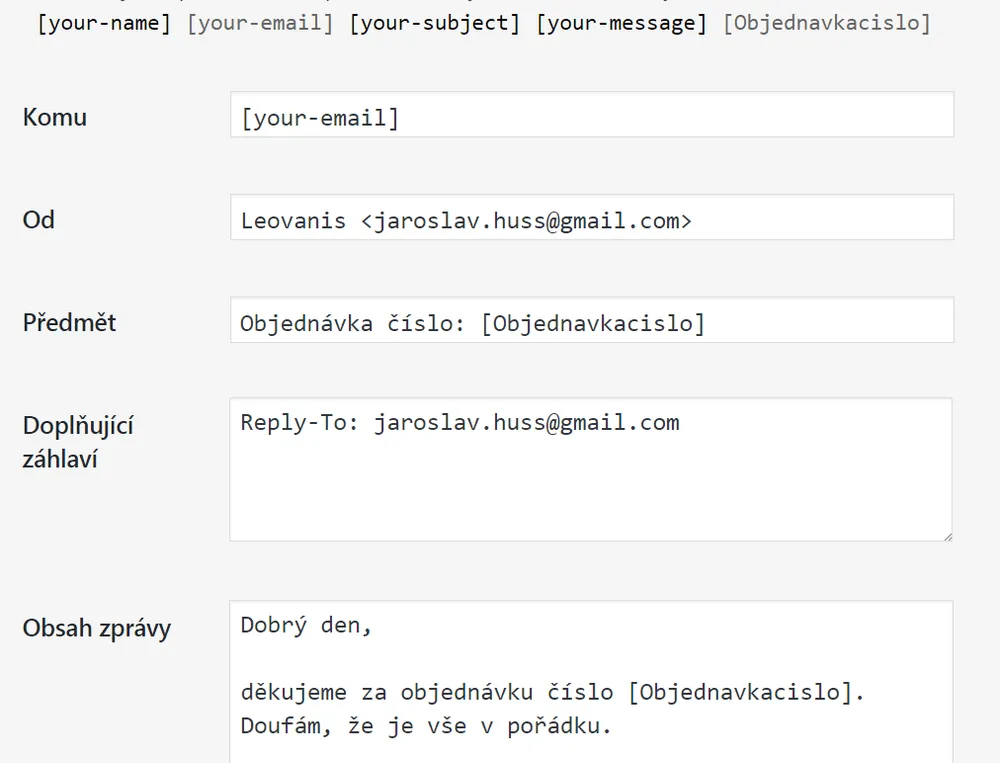The width and height of the screenshot is (1000, 763).
Task: Click the Předmět field label
Action: tap(70, 323)
